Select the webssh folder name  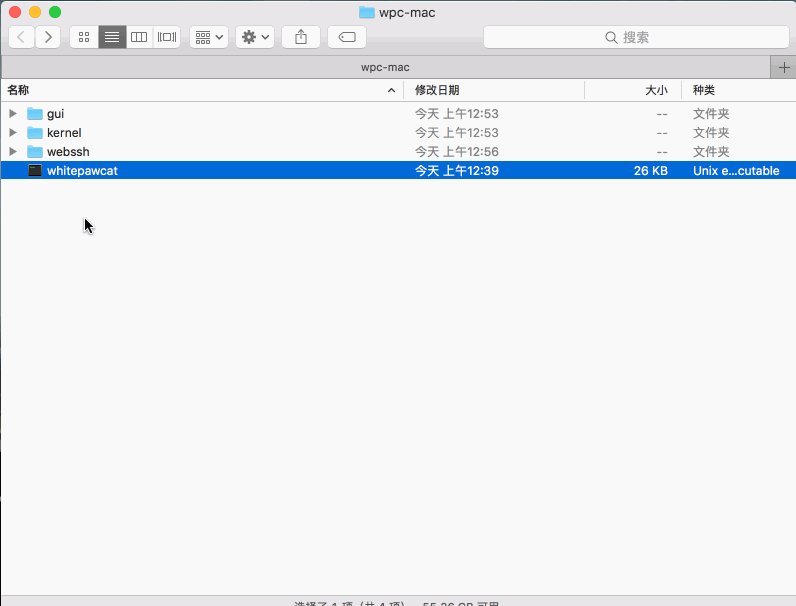click(68, 152)
